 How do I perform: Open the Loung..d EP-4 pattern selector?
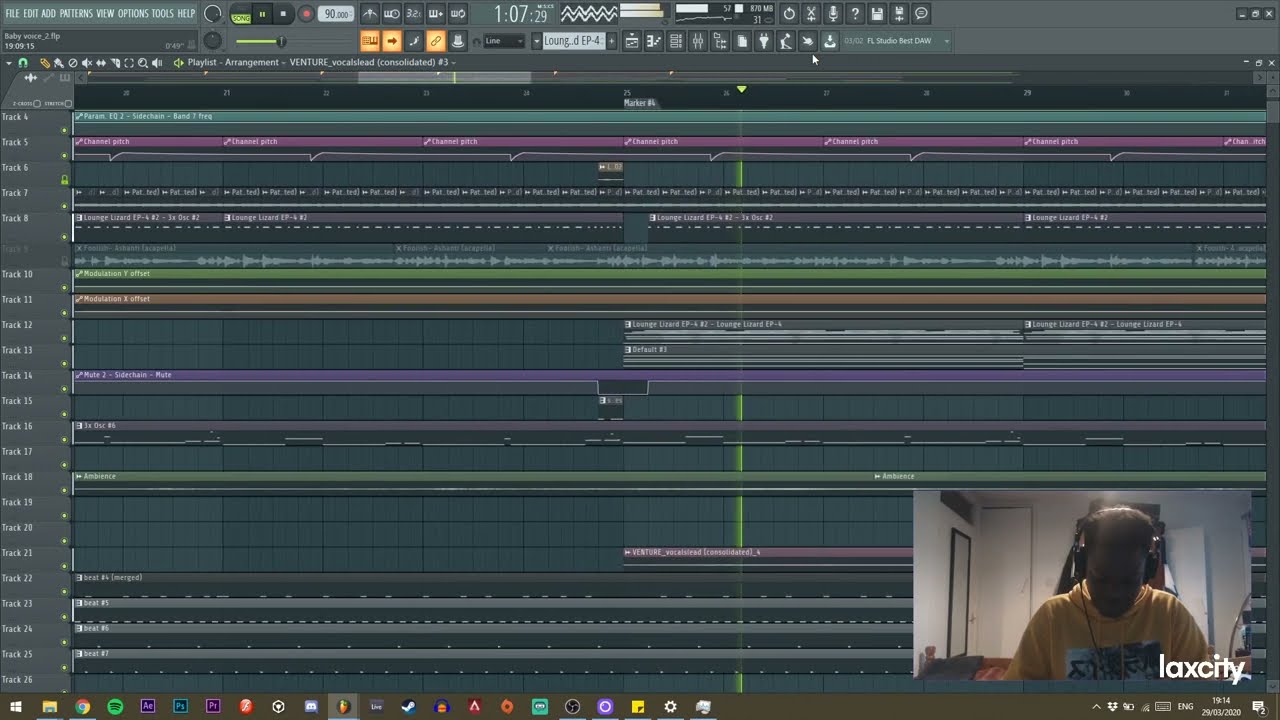coord(572,41)
